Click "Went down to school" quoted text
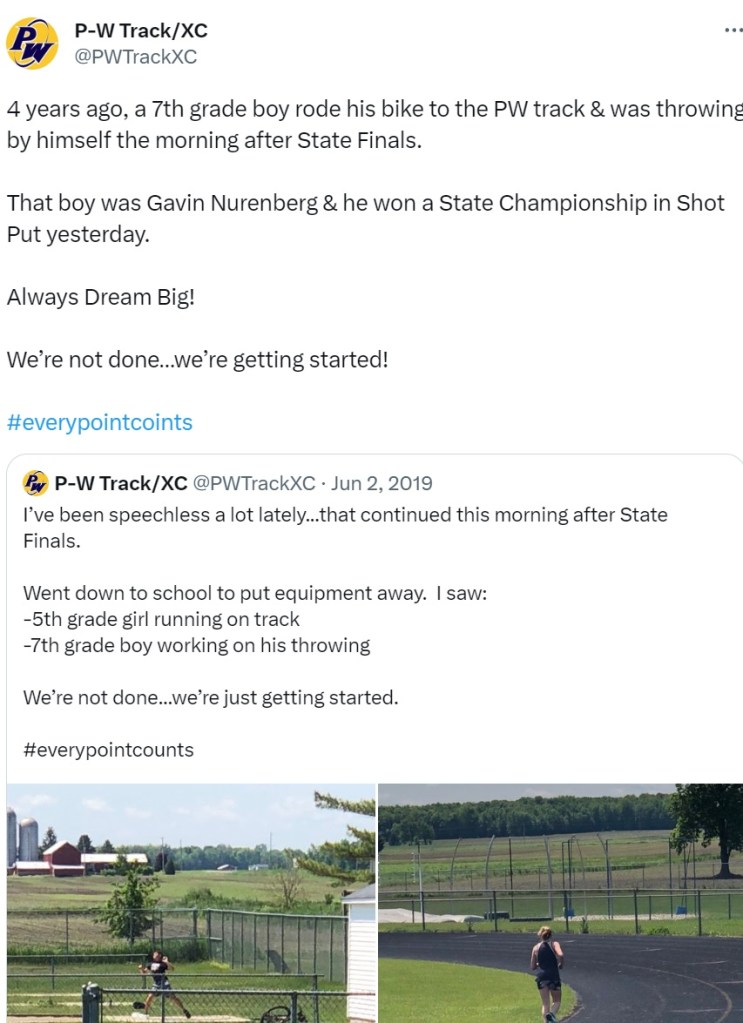This screenshot has height=1023, width=743. 254,593
